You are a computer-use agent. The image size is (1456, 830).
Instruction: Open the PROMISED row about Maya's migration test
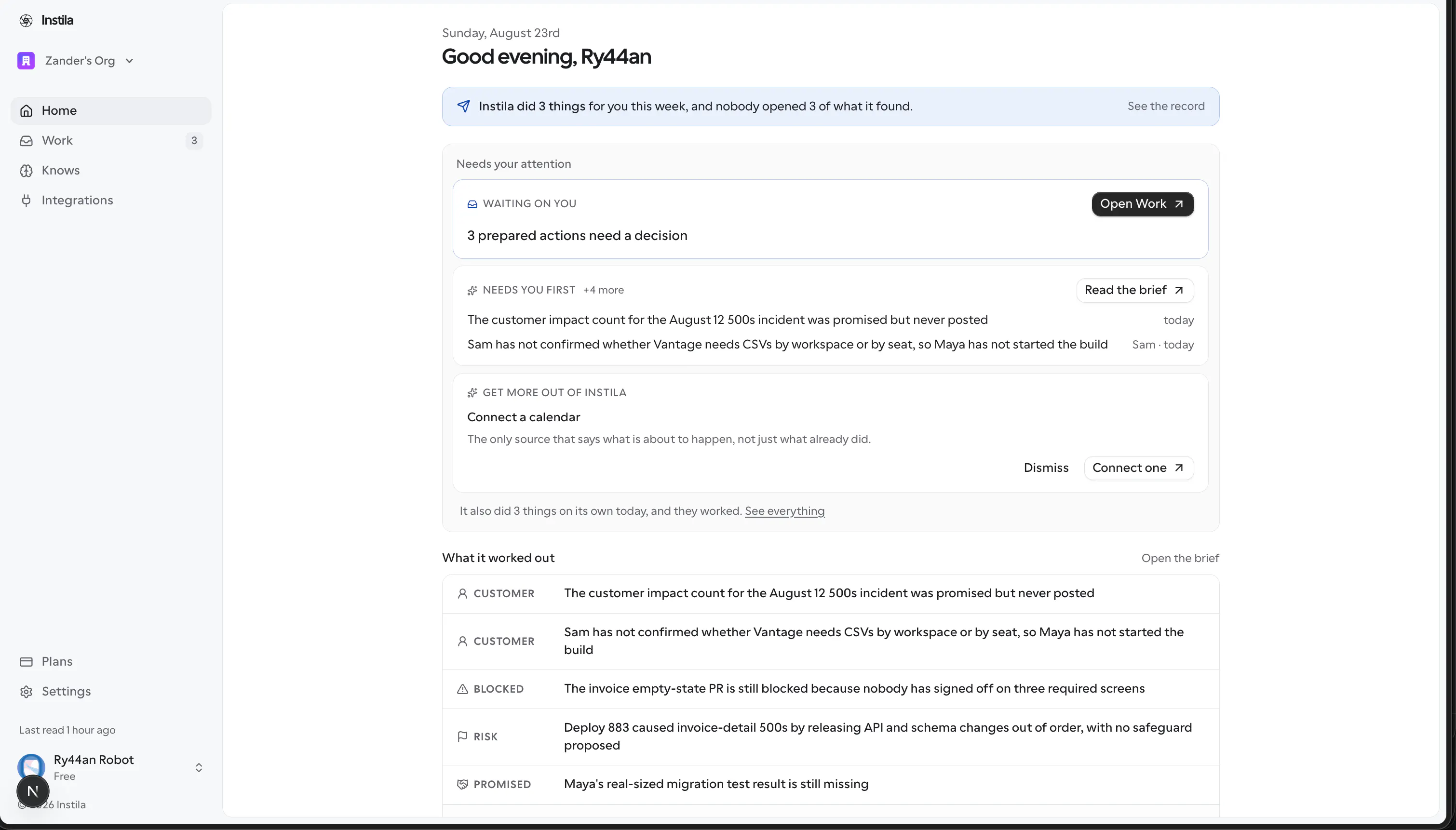[x=831, y=784]
